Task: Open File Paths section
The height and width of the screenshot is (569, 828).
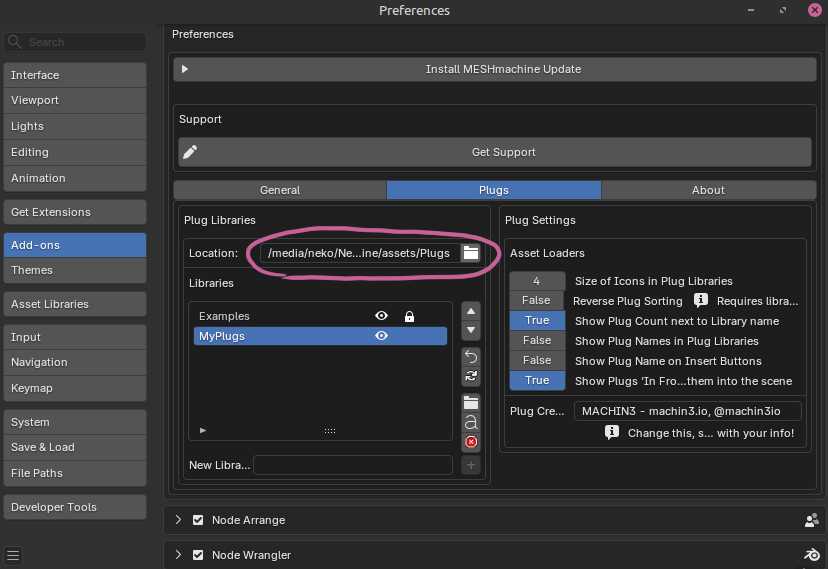Action: tap(75, 473)
